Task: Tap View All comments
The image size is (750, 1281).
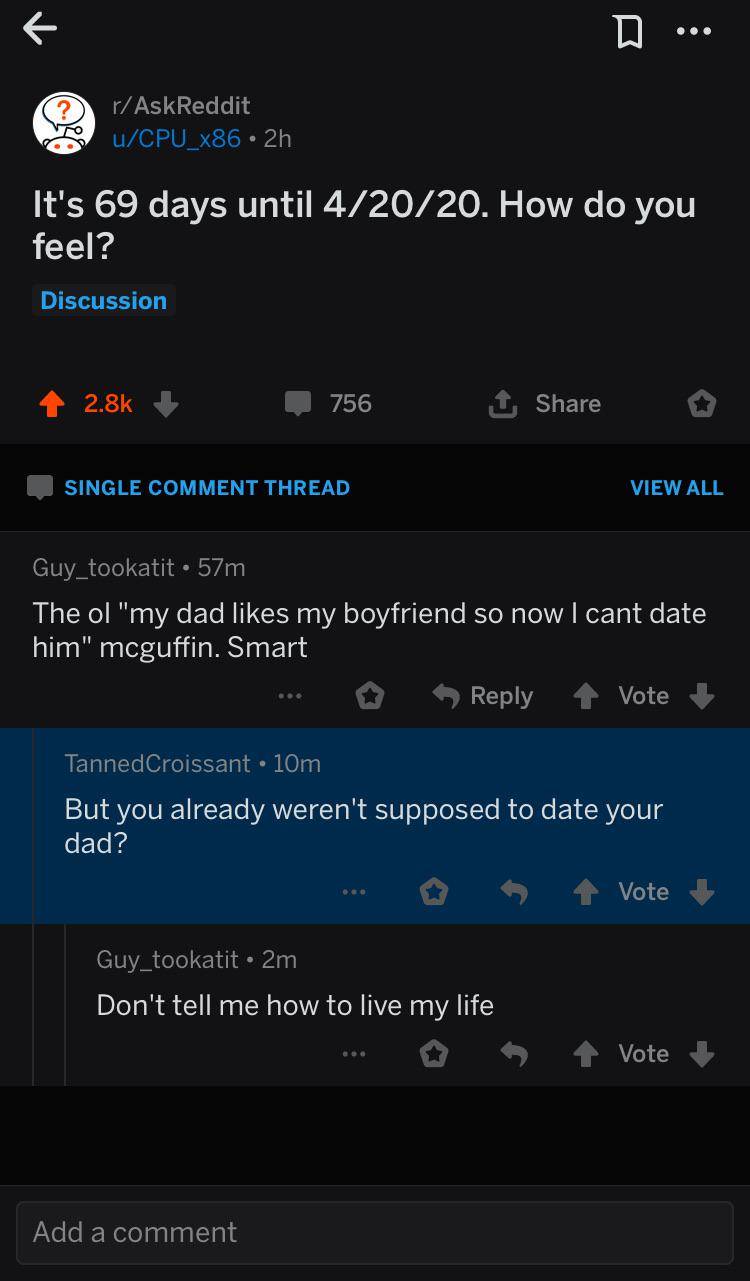Action: coord(676,488)
